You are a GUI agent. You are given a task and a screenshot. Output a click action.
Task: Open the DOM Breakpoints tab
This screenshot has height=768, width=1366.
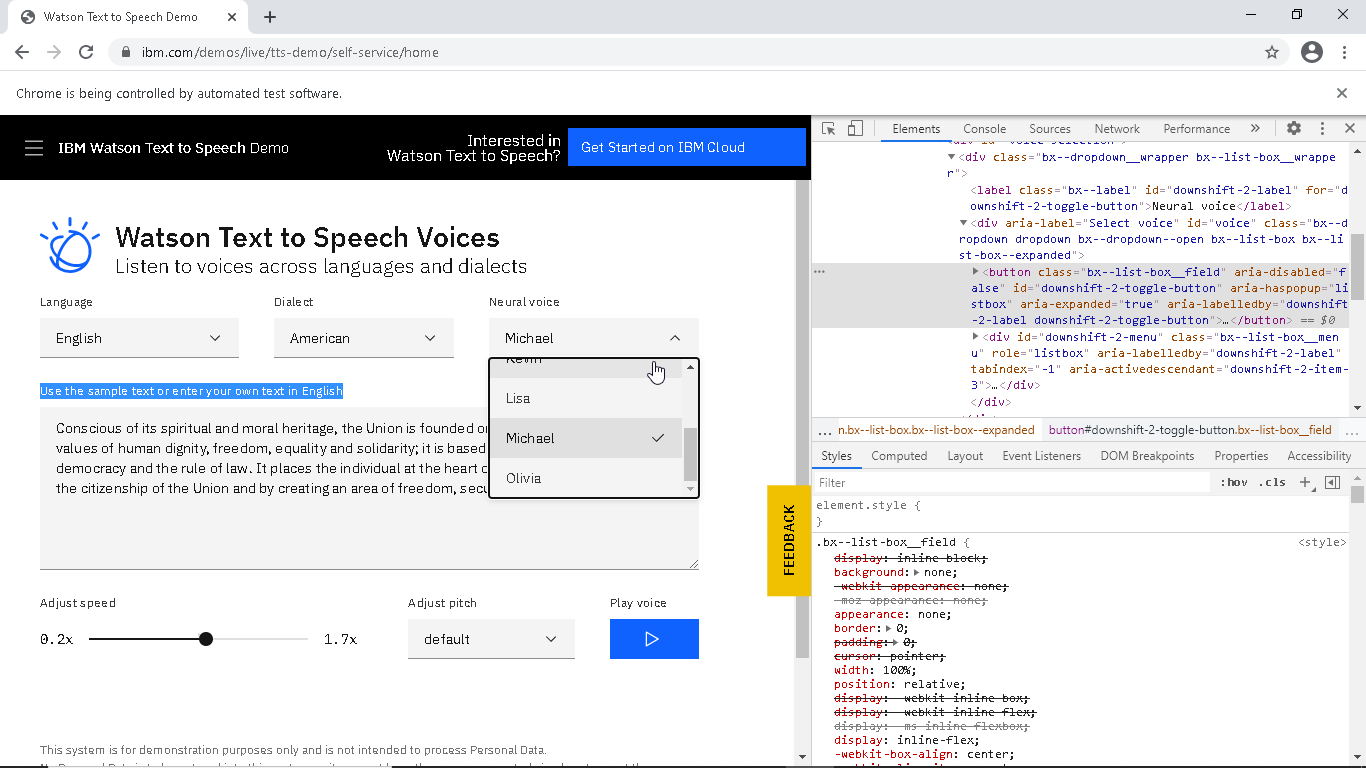click(x=1147, y=456)
